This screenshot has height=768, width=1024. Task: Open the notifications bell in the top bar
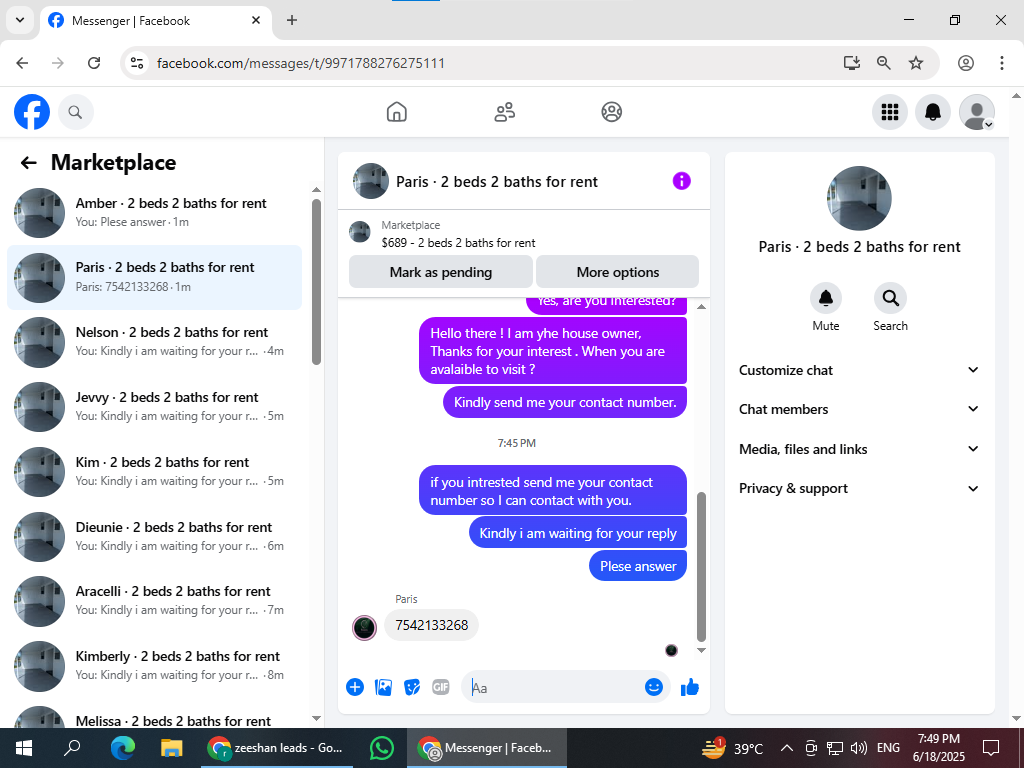pos(933,112)
